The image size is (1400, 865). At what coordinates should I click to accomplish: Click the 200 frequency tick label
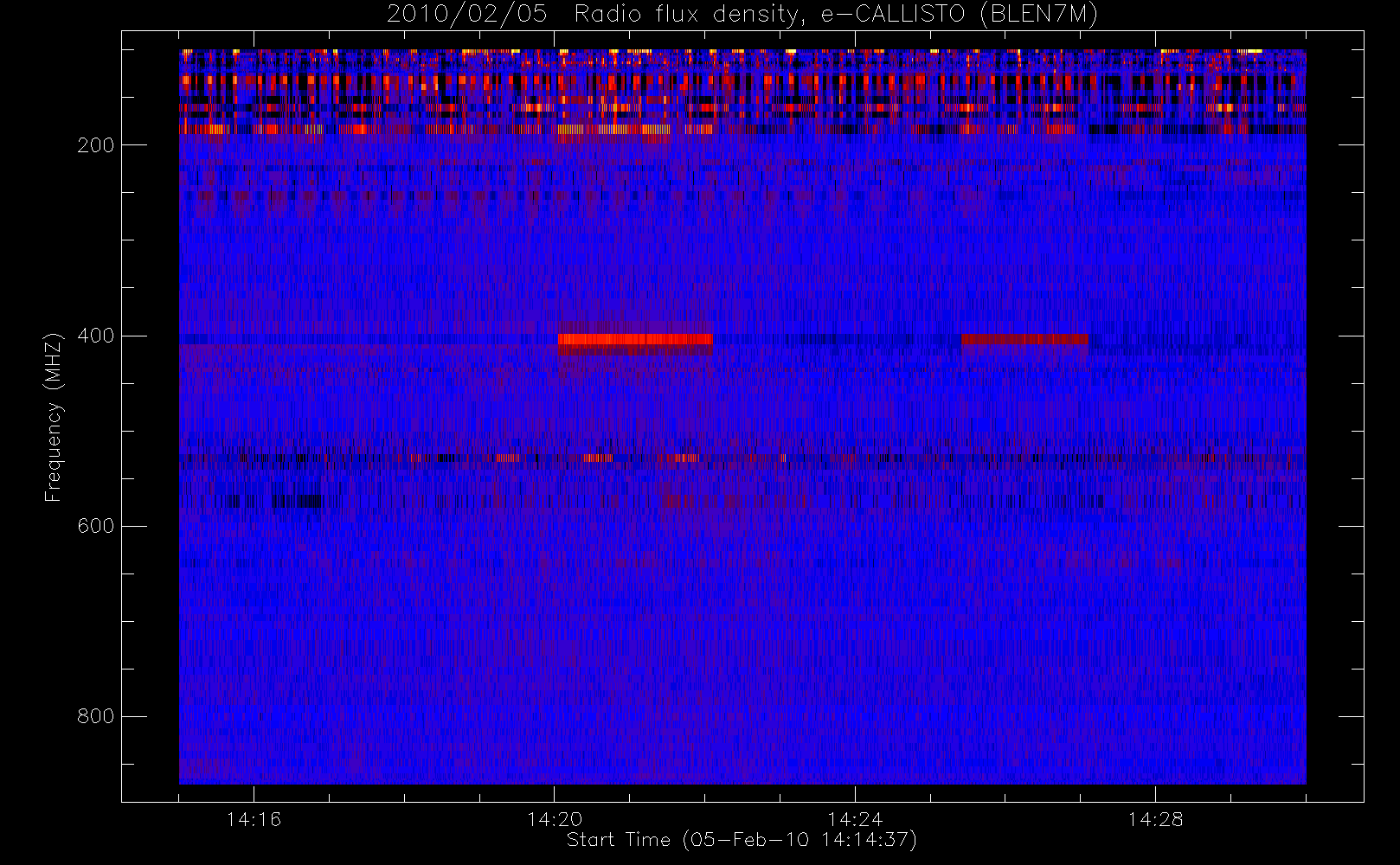[x=95, y=145]
